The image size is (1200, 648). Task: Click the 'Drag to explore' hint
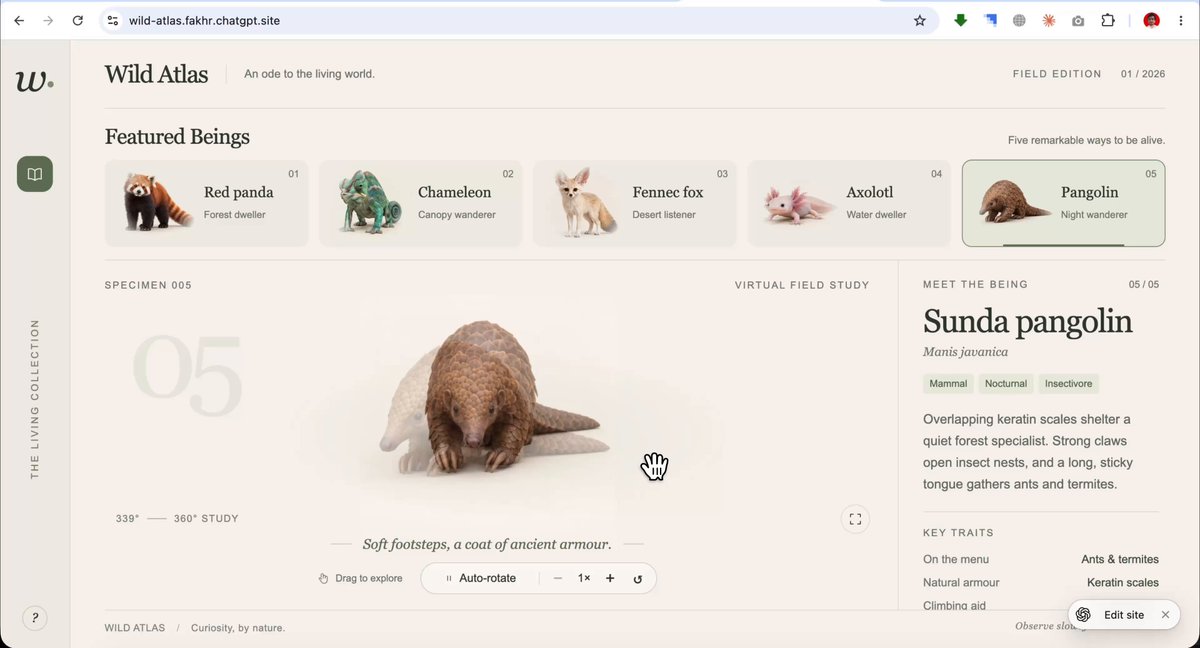click(x=360, y=578)
